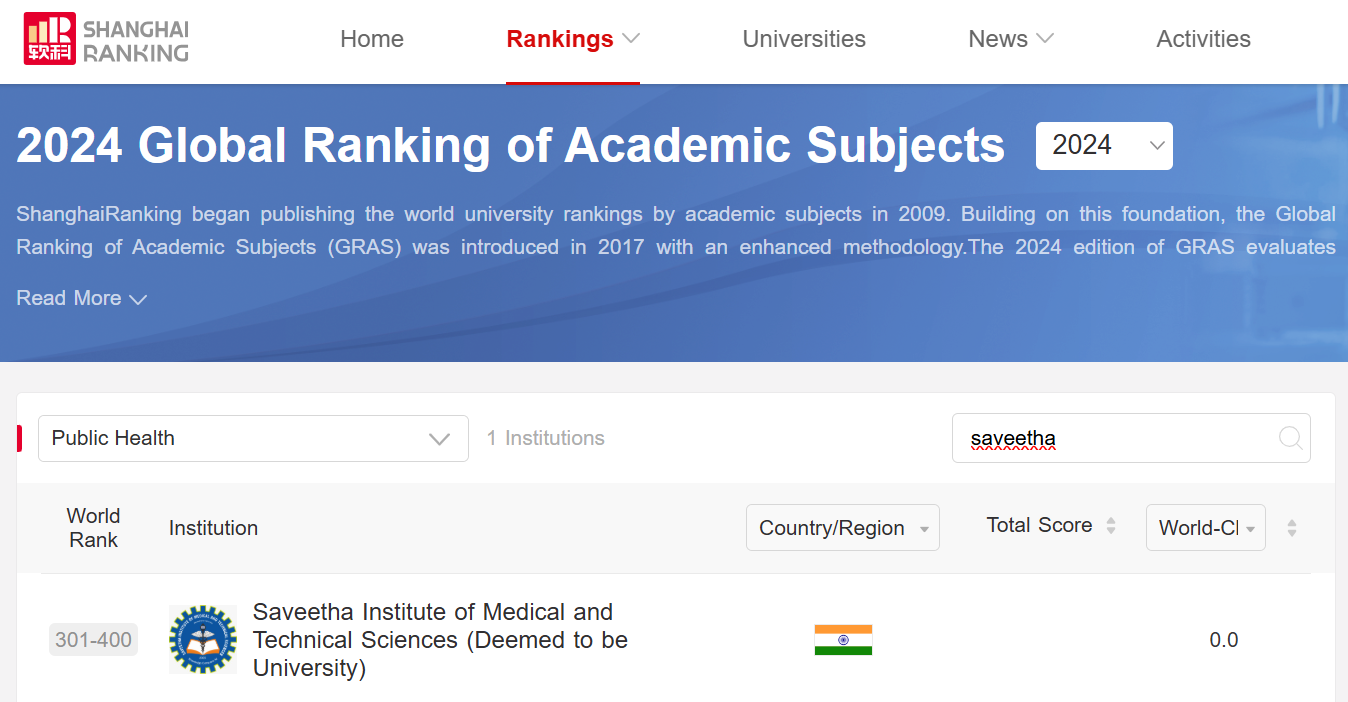Open the Country/Region filter dropdown
The height and width of the screenshot is (702, 1348).
pos(842,528)
